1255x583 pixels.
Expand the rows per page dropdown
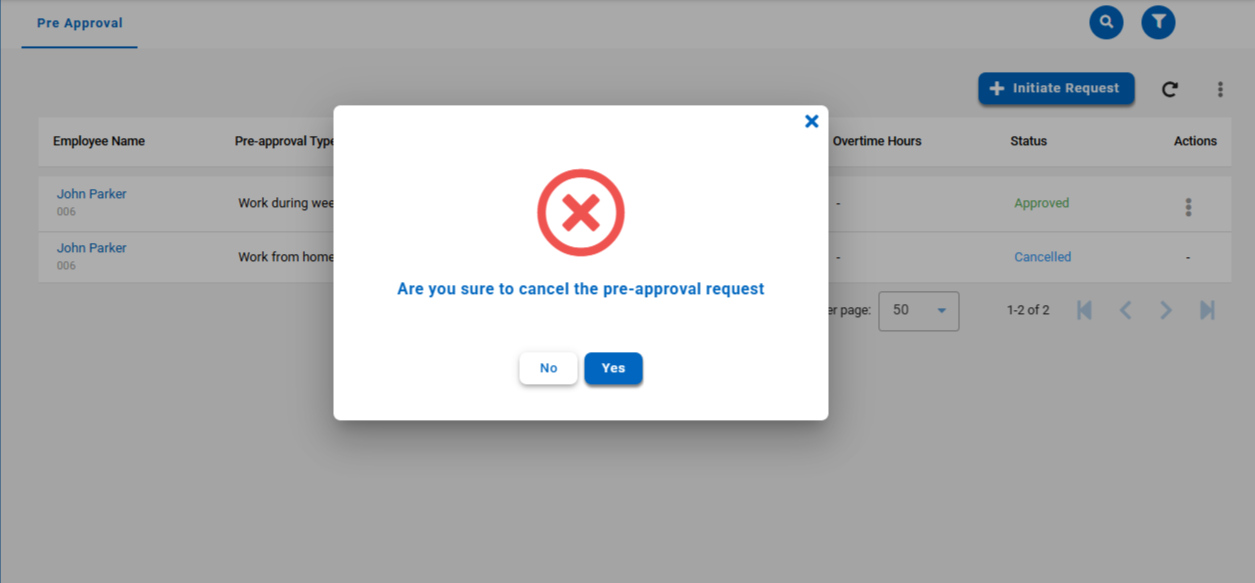pos(918,311)
